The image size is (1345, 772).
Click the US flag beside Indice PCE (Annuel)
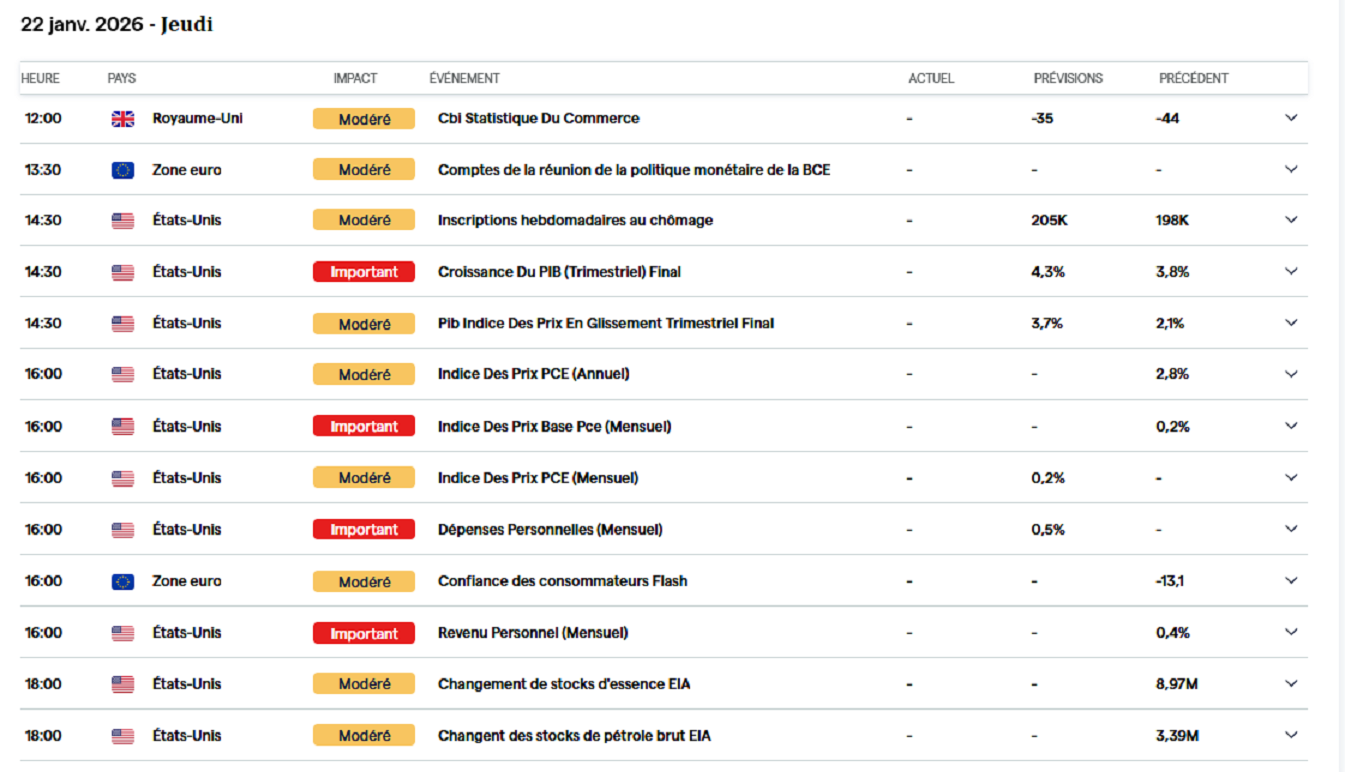(122, 375)
